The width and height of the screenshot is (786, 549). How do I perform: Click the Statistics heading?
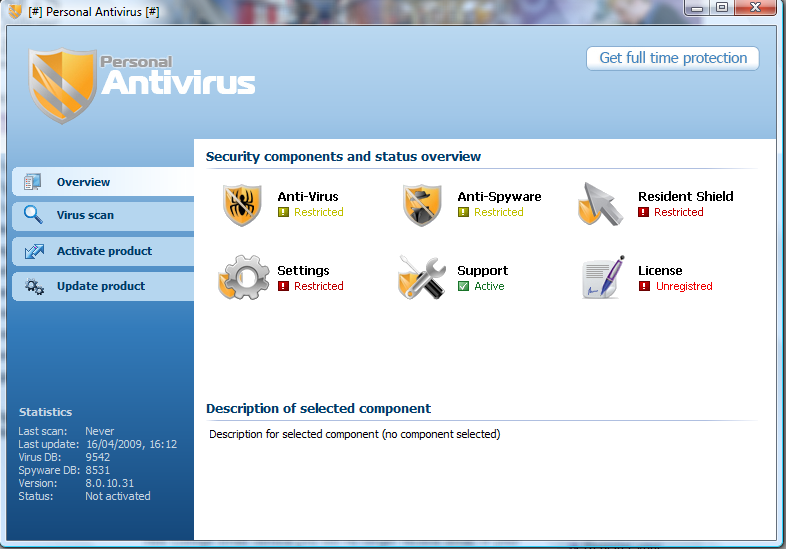pyautogui.click(x=45, y=412)
